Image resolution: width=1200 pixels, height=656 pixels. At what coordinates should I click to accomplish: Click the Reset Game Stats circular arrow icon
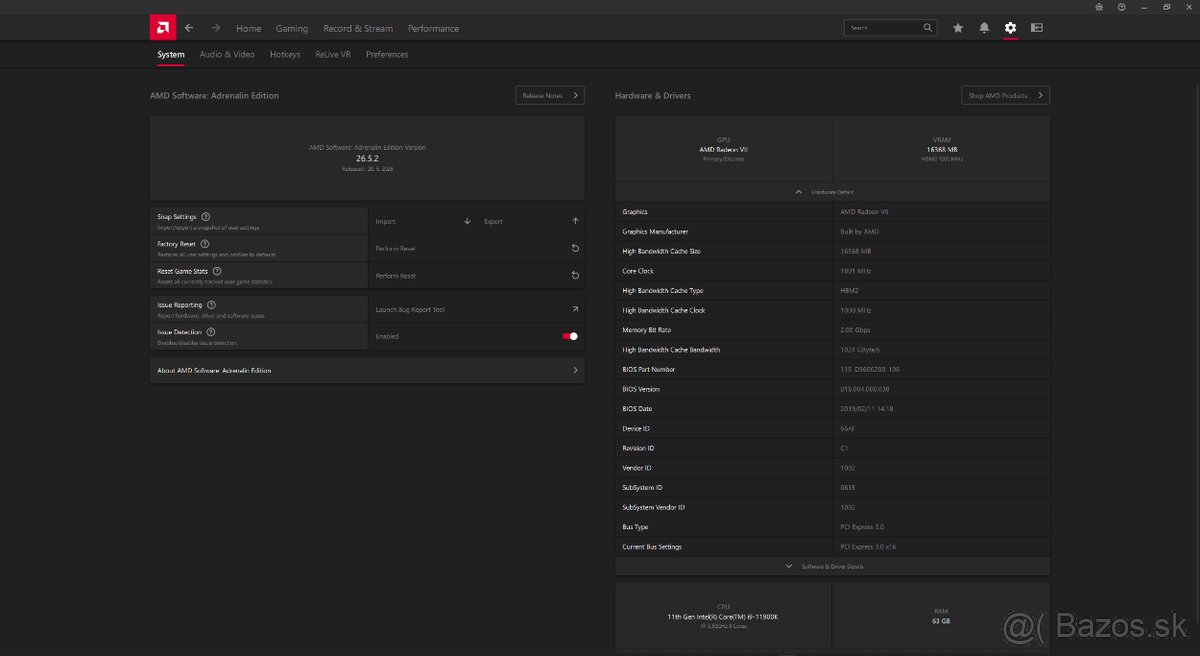point(575,275)
